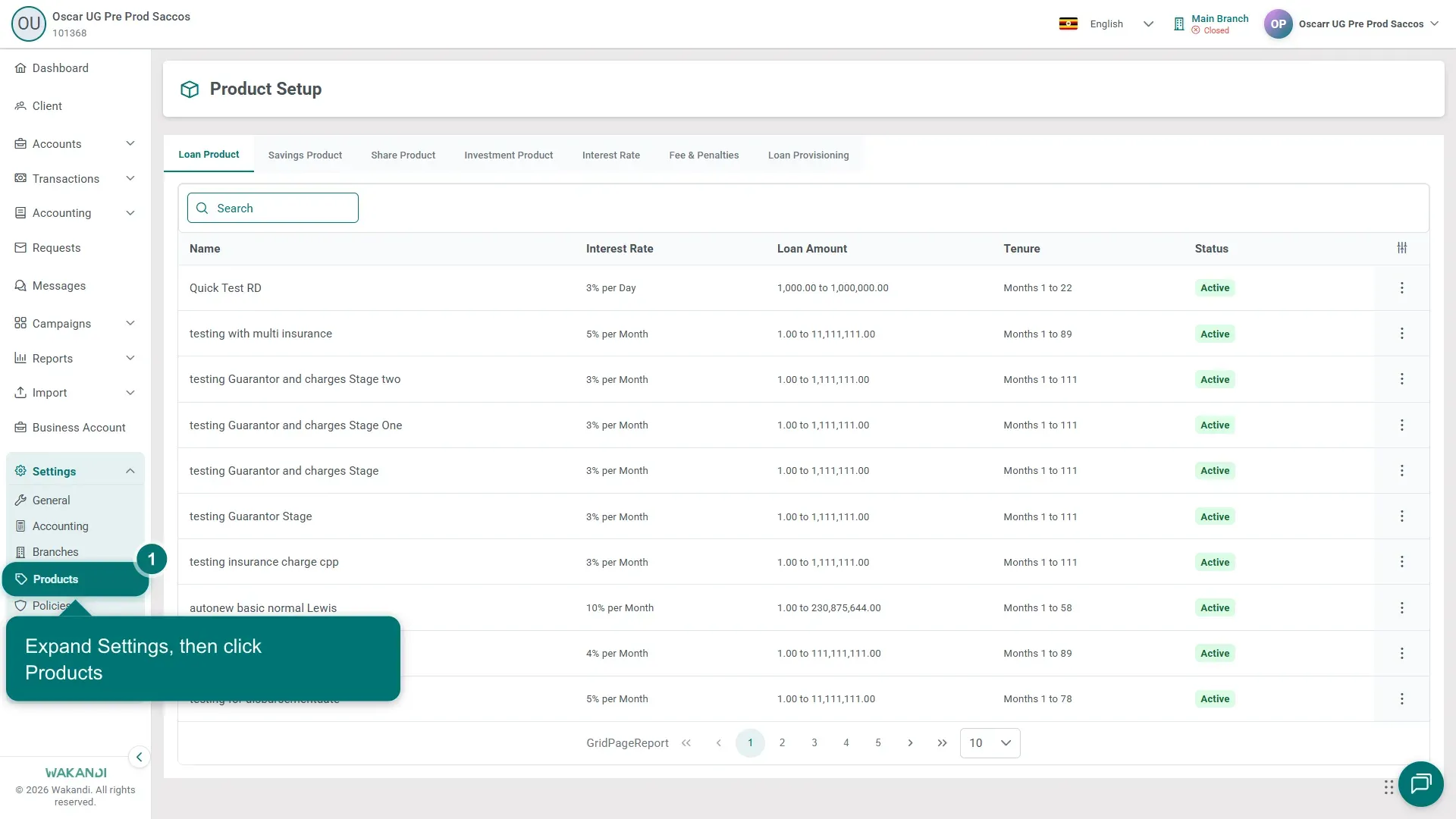This screenshot has width=1456, height=819.
Task: Switch to the Fee & Penalties tab
Action: pos(704,155)
